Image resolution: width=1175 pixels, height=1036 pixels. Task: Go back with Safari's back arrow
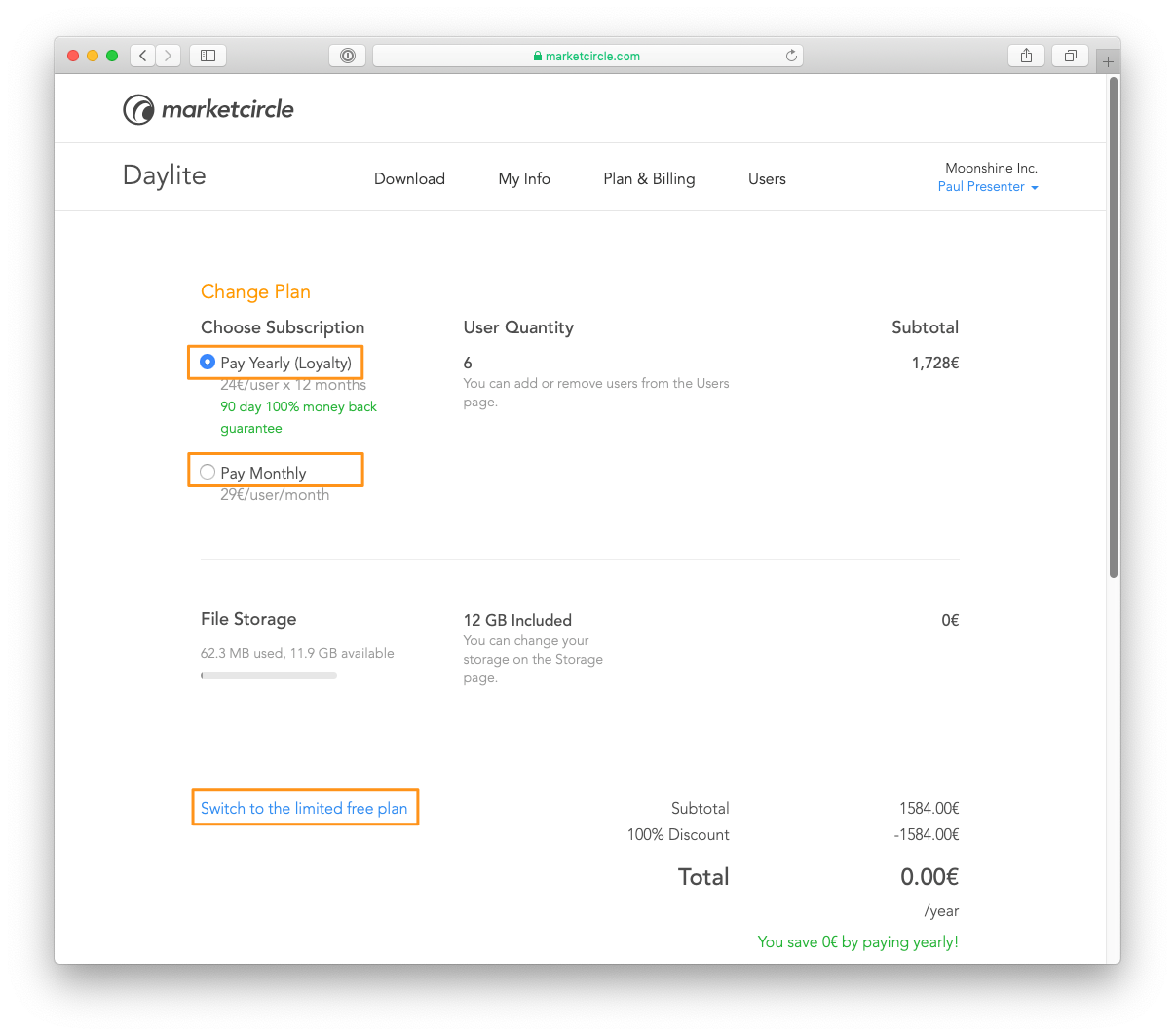click(x=143, y=56)
